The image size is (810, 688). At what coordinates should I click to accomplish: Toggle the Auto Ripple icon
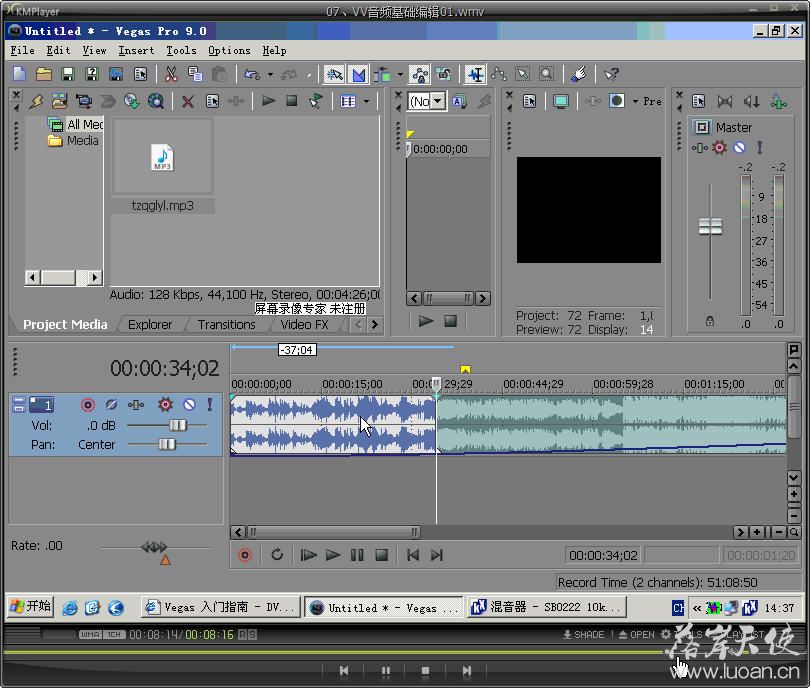pyautogui.click(x=383, y=75)
